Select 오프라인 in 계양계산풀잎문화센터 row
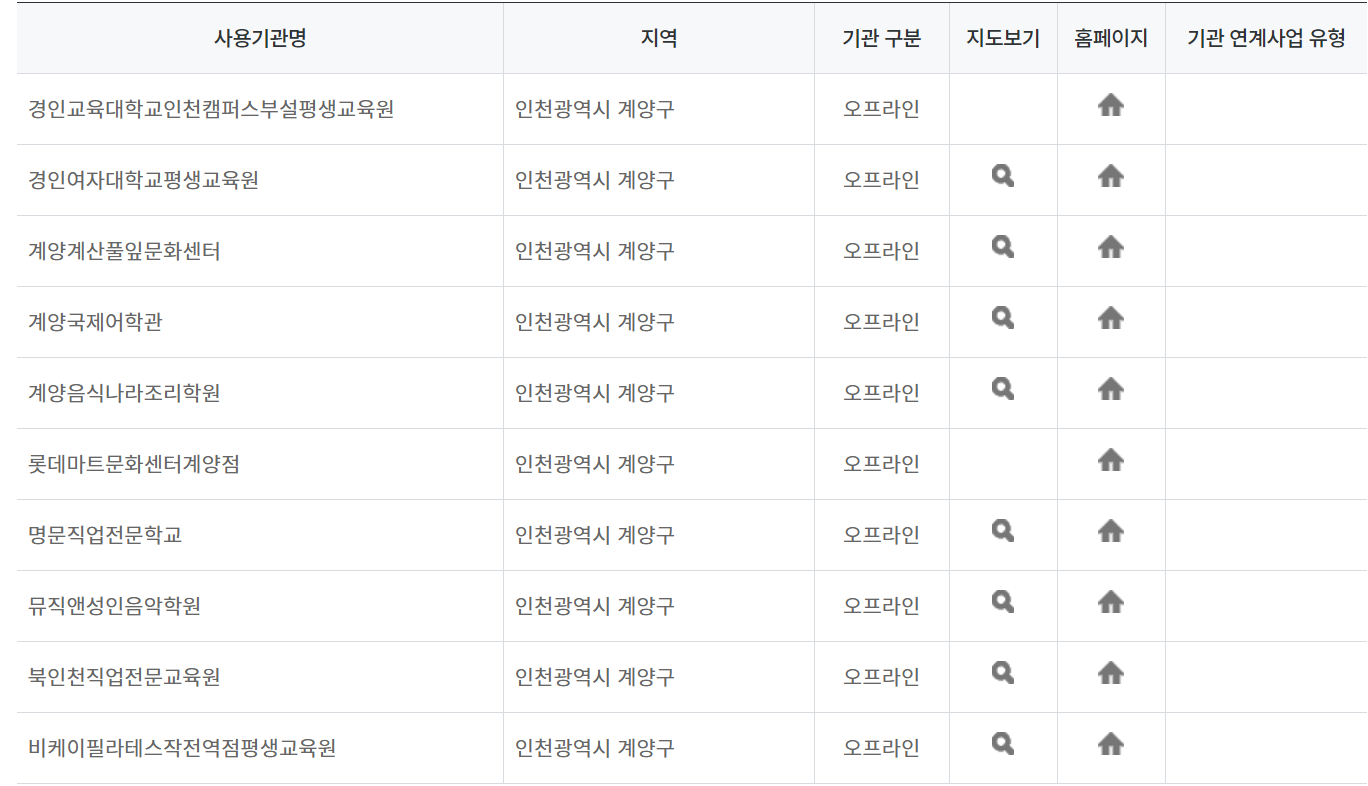Viewport: 1368px width, 786px height. [882, 251]
